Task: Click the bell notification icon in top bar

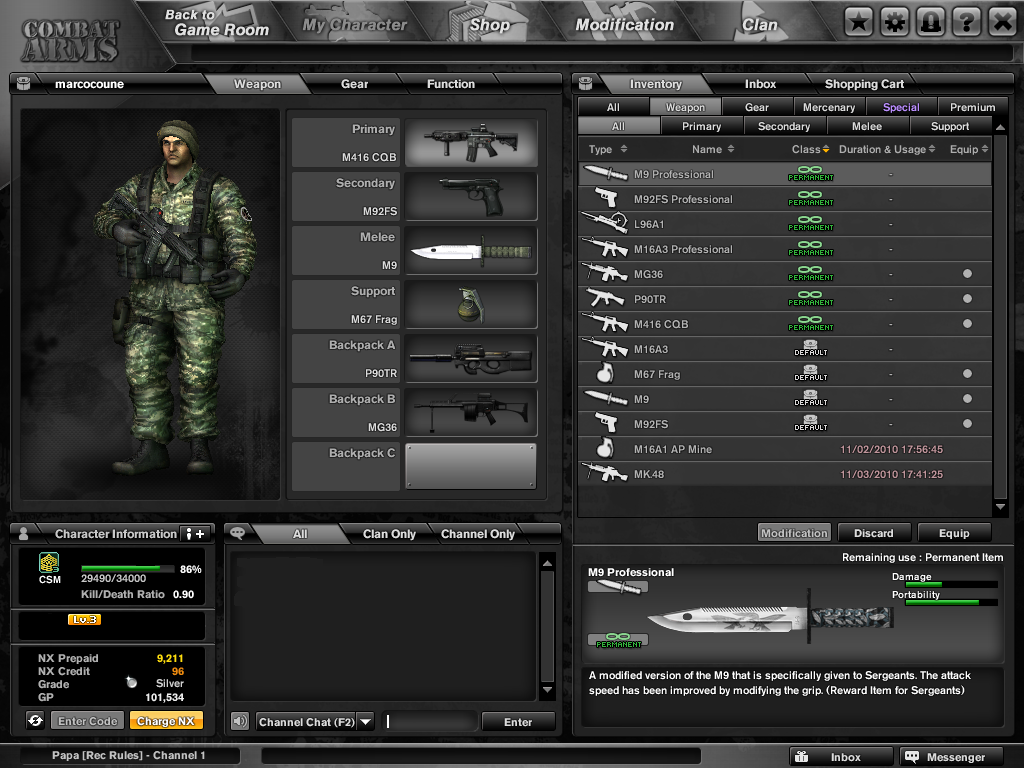Action: coord(931,23)
